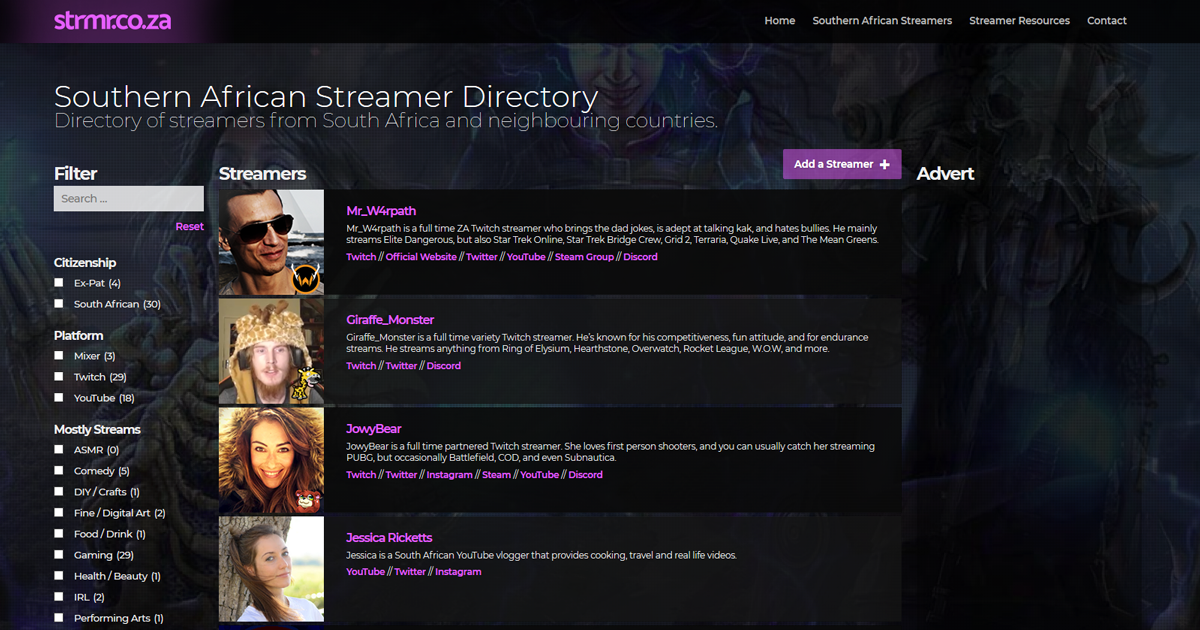Join Giraffe_Monster's Discord
The height and width of the screenshot is (630, 1200).
point(443,365)
